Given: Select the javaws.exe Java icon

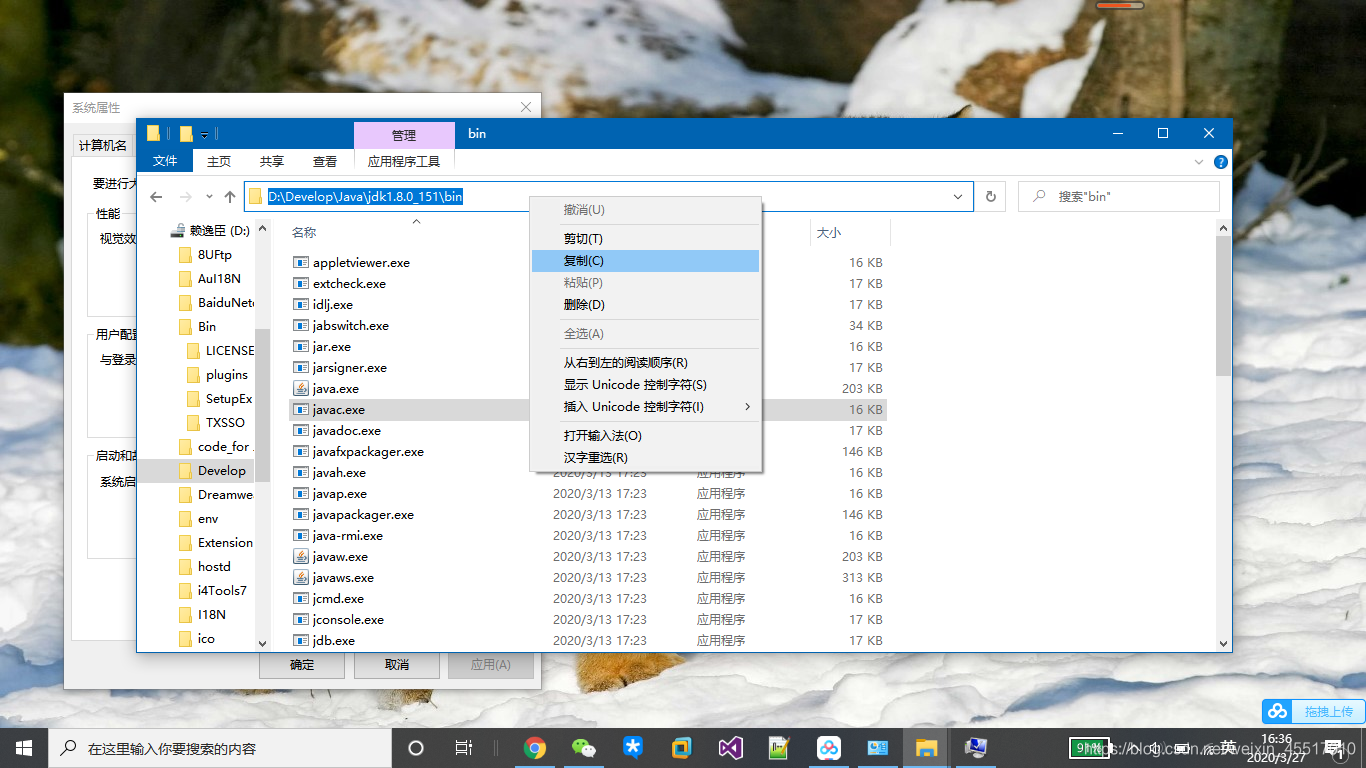Looking at the screenshot, I should pos(301,577).
